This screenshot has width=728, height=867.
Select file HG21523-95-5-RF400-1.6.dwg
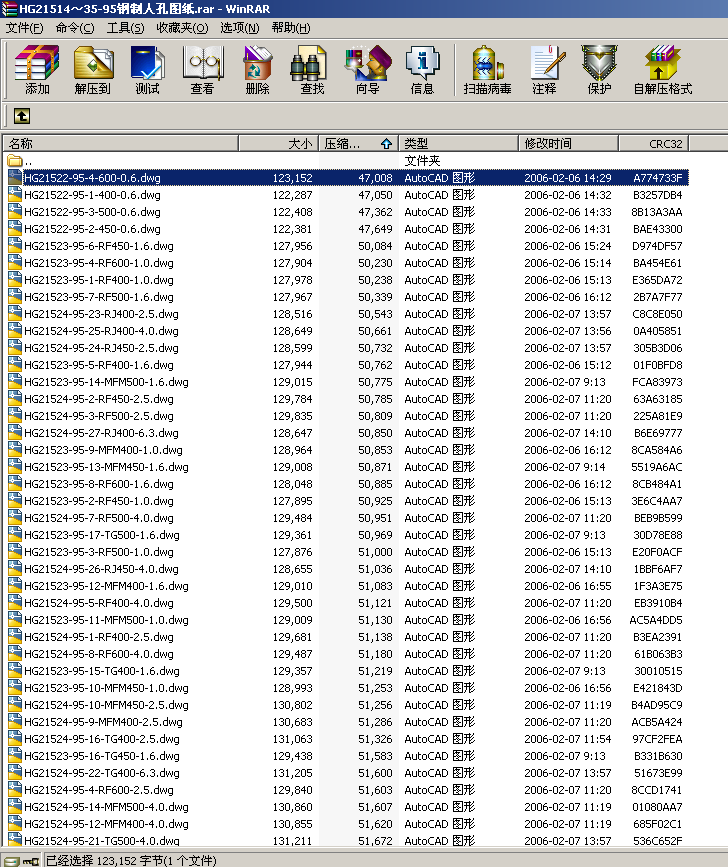pos(98,365)
